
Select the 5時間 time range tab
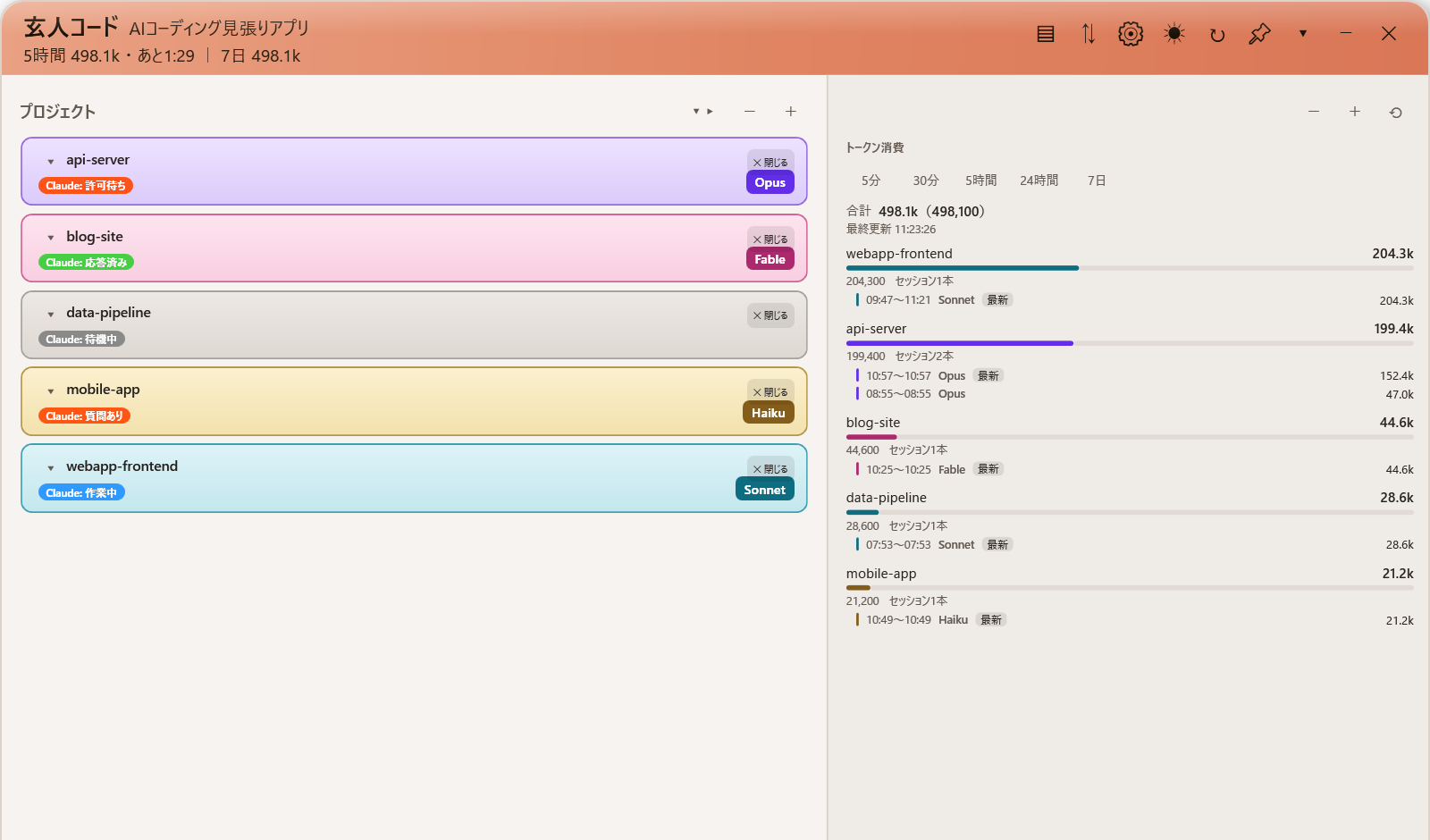click(980, 181)
